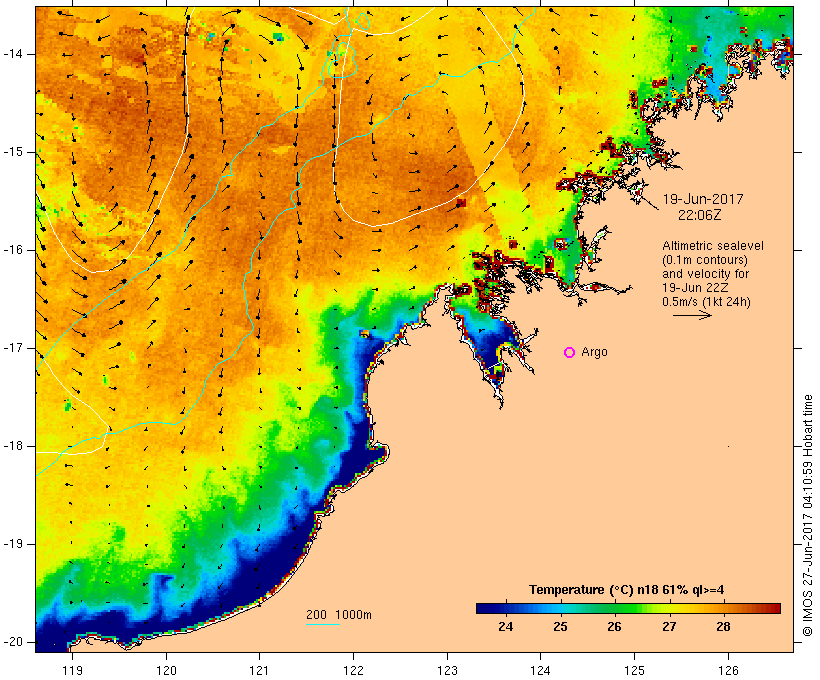Screen dimensions: 820x680
Task: Click latitude axis label '-17'
Action: 12,348
